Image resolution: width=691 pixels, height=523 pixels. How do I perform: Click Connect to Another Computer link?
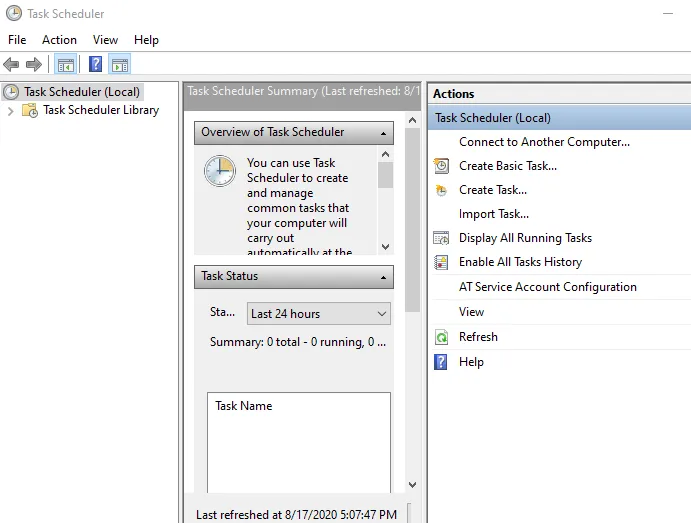544,142
